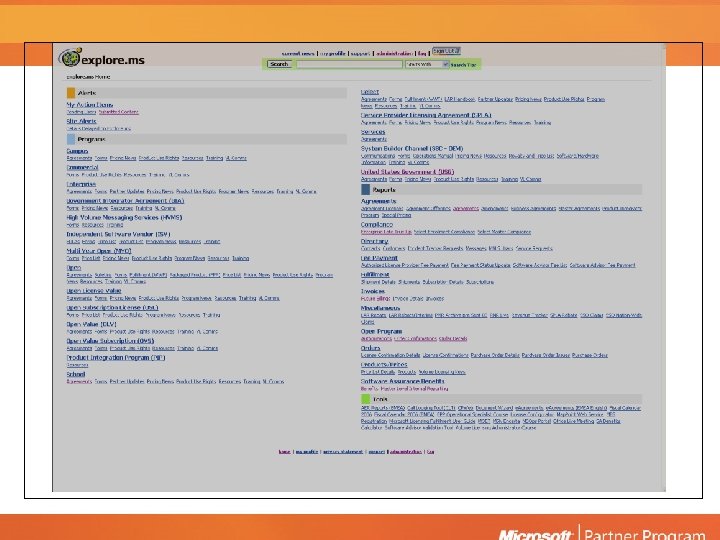This screenshot has width=720, height=540.
Task: Open Fee Payment Status Update link
Action: pyautogui.click(x=480, y=265)
